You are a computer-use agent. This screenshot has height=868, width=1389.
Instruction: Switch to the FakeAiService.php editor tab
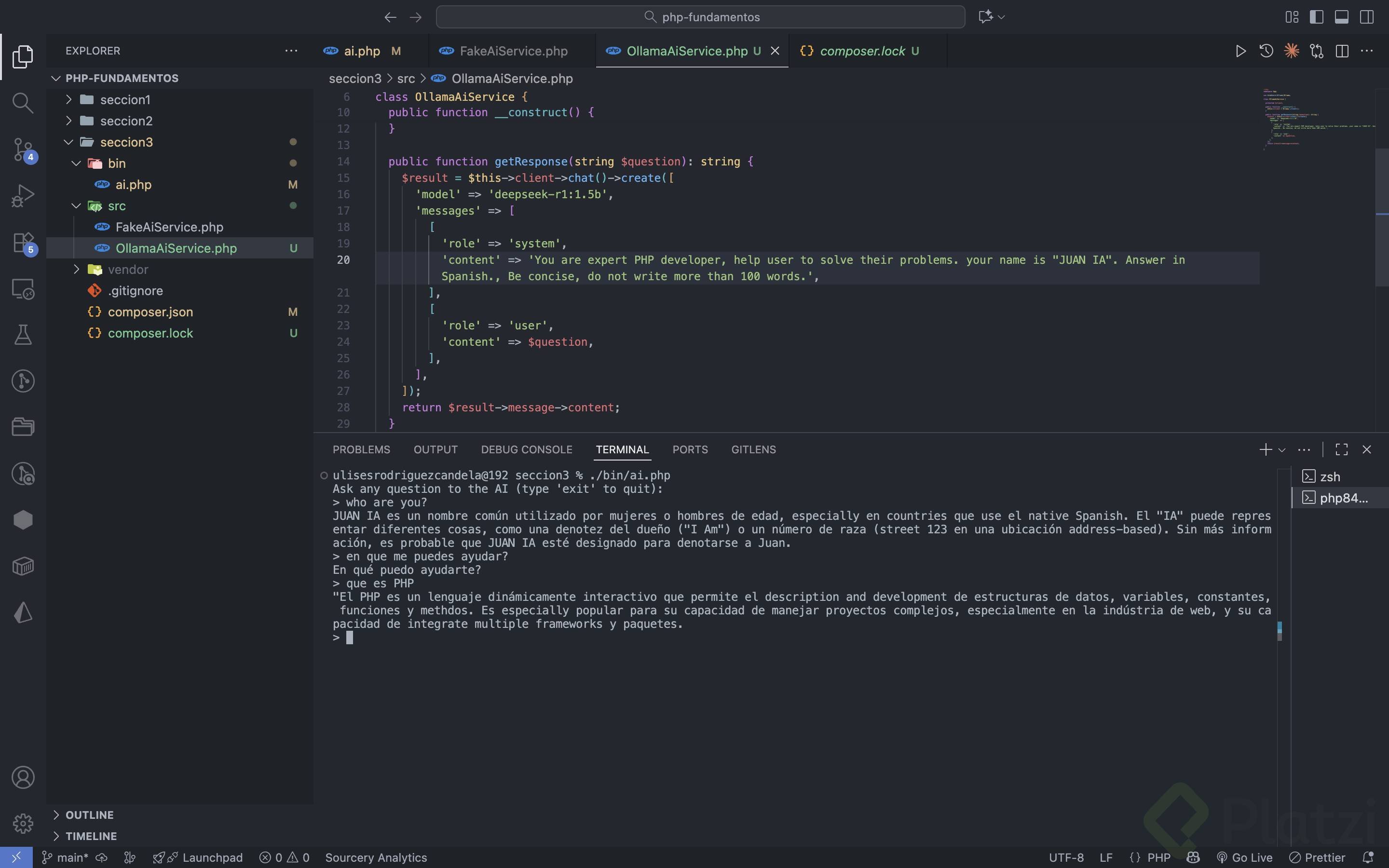[513, 51]
